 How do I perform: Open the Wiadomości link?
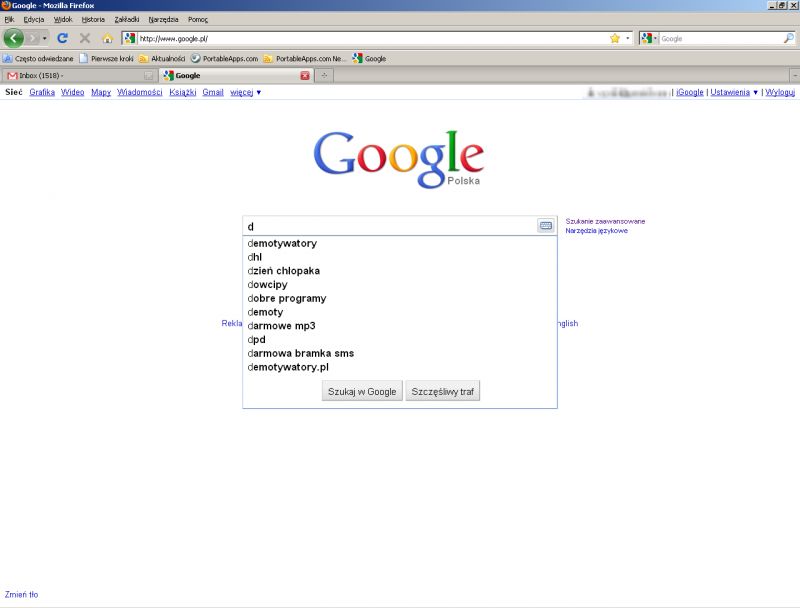pyautogui.click(x=140, y=92)
